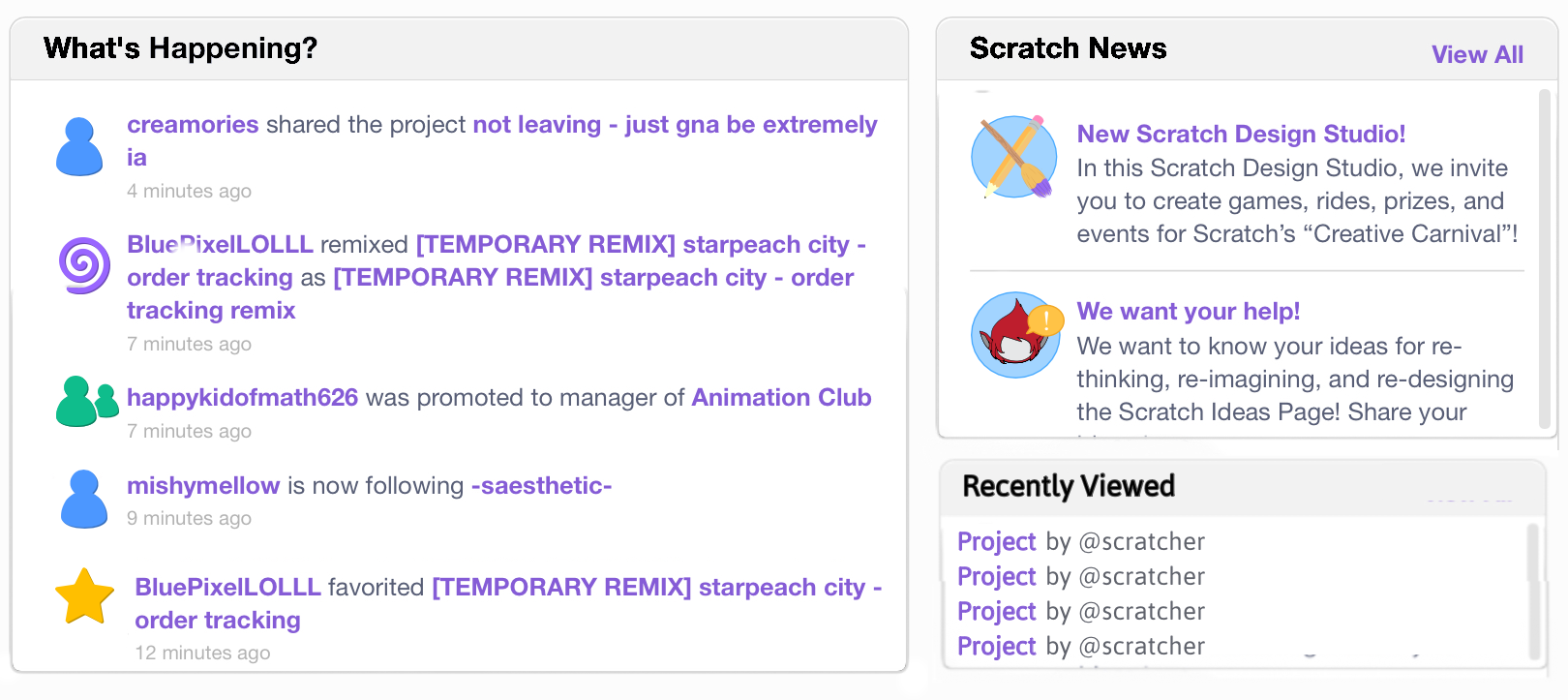
Task: Visit the -saesthetic- profile link
Action: pos(541,486)
